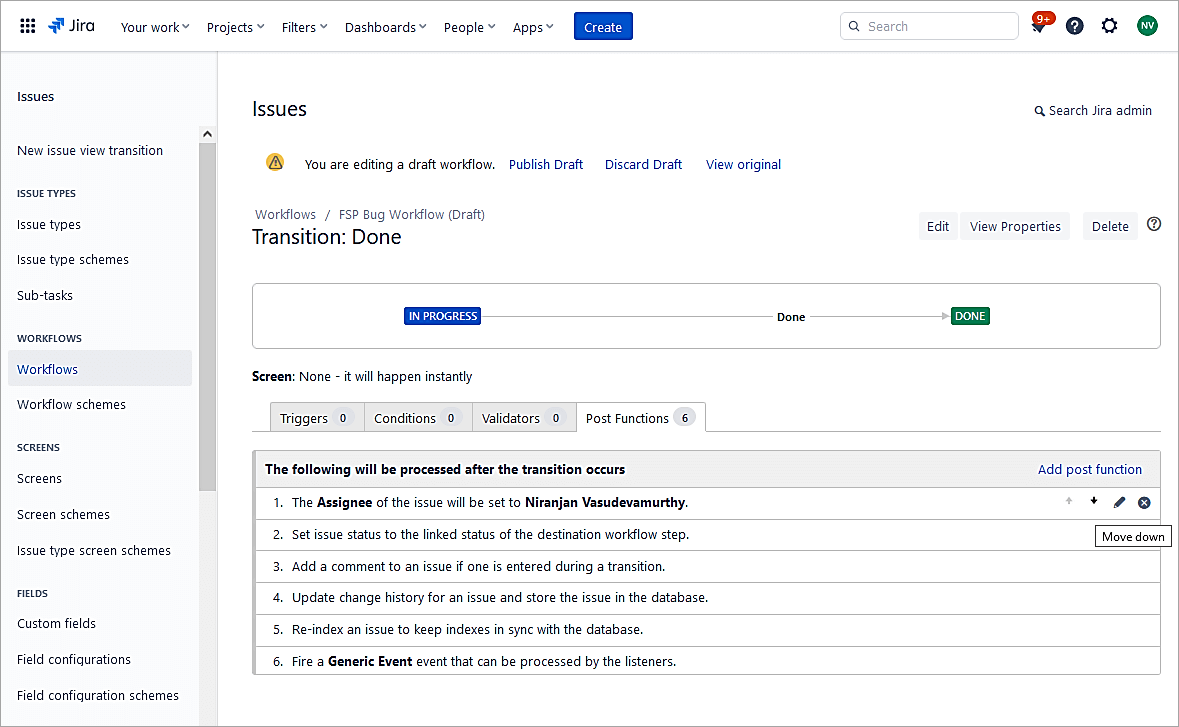Open the settings gear icon
Image resolution: width=1179 pixels, height=727 pixels.
1109,26
